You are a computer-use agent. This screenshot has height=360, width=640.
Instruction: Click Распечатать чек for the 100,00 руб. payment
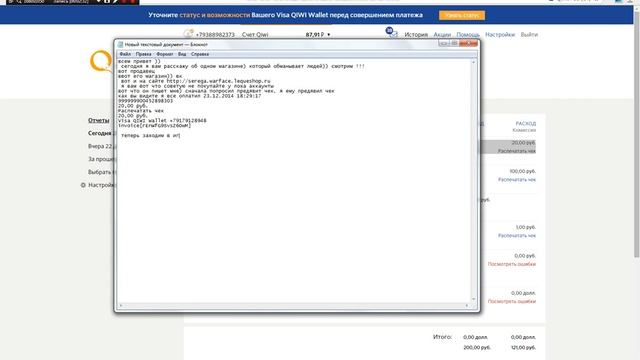pyautogui.click(x=517, y=180)
